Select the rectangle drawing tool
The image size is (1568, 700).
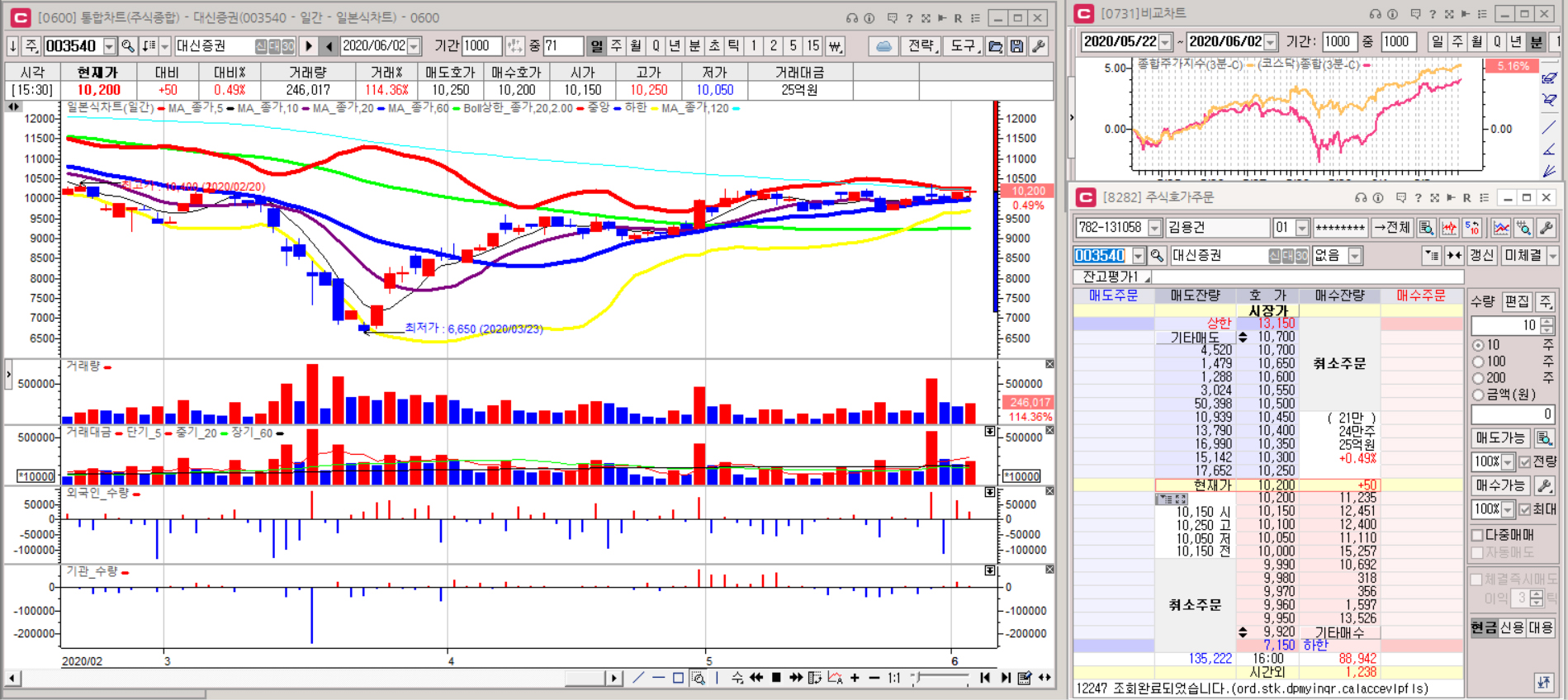(x=678, y=678)
